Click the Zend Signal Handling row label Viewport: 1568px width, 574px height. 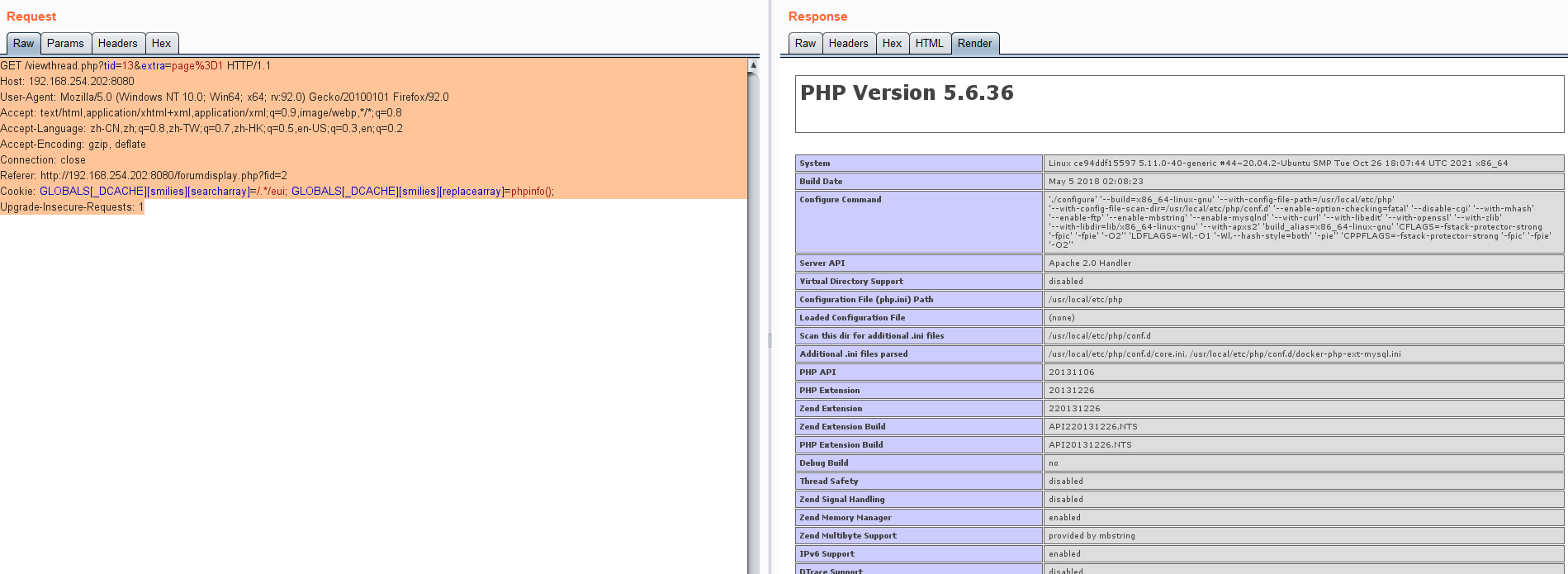coord(841,500)
